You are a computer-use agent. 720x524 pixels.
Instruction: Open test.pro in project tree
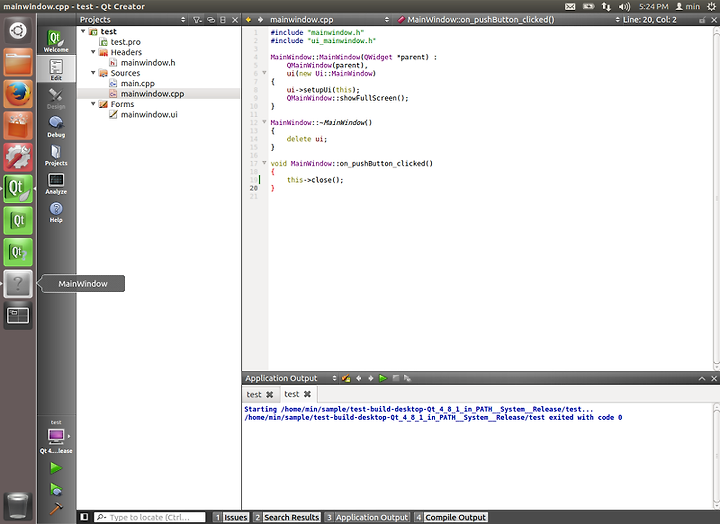pyautogui.click(x=125, y=42)
